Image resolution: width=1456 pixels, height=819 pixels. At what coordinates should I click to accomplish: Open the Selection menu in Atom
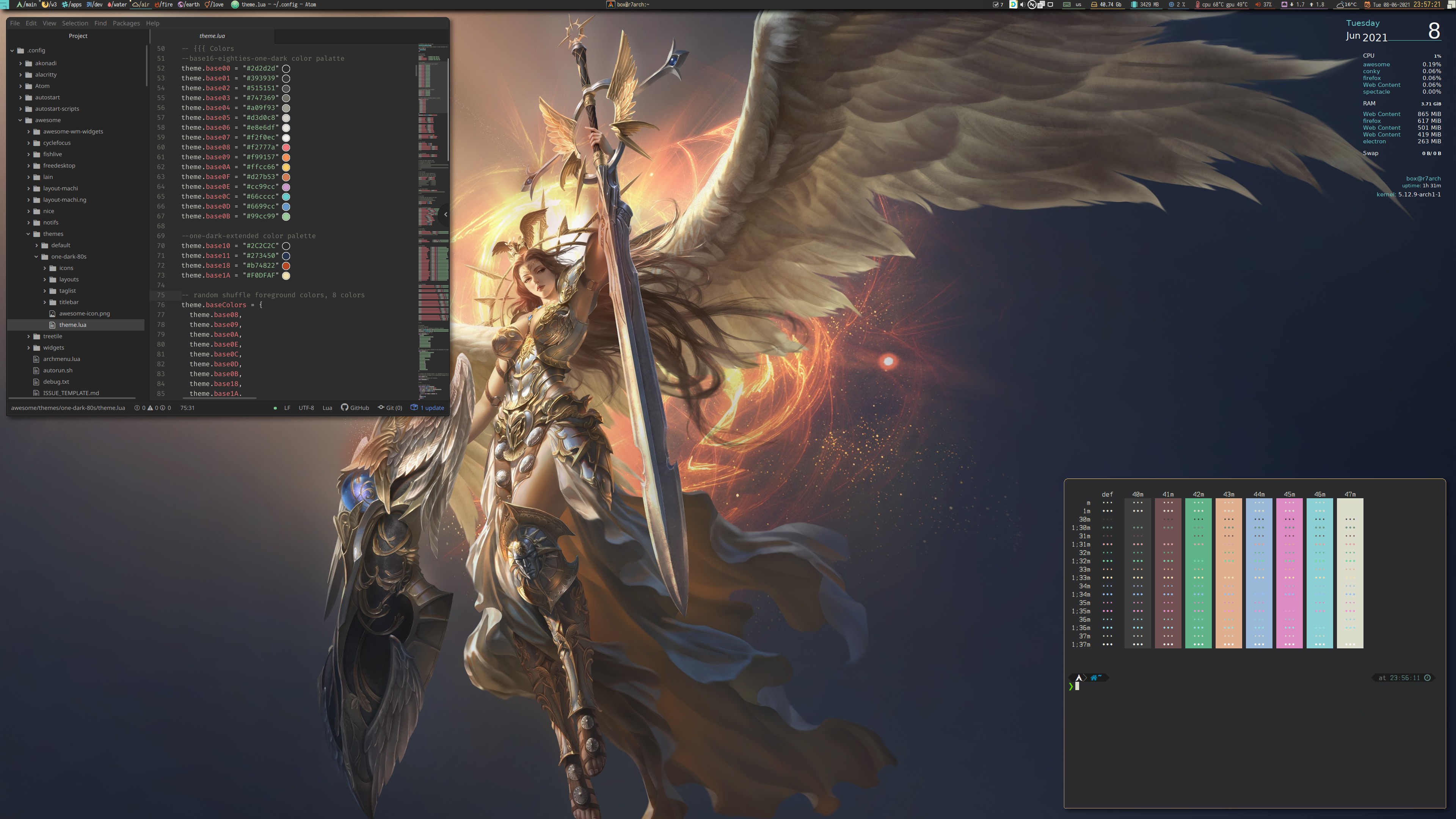pos(75,23)
